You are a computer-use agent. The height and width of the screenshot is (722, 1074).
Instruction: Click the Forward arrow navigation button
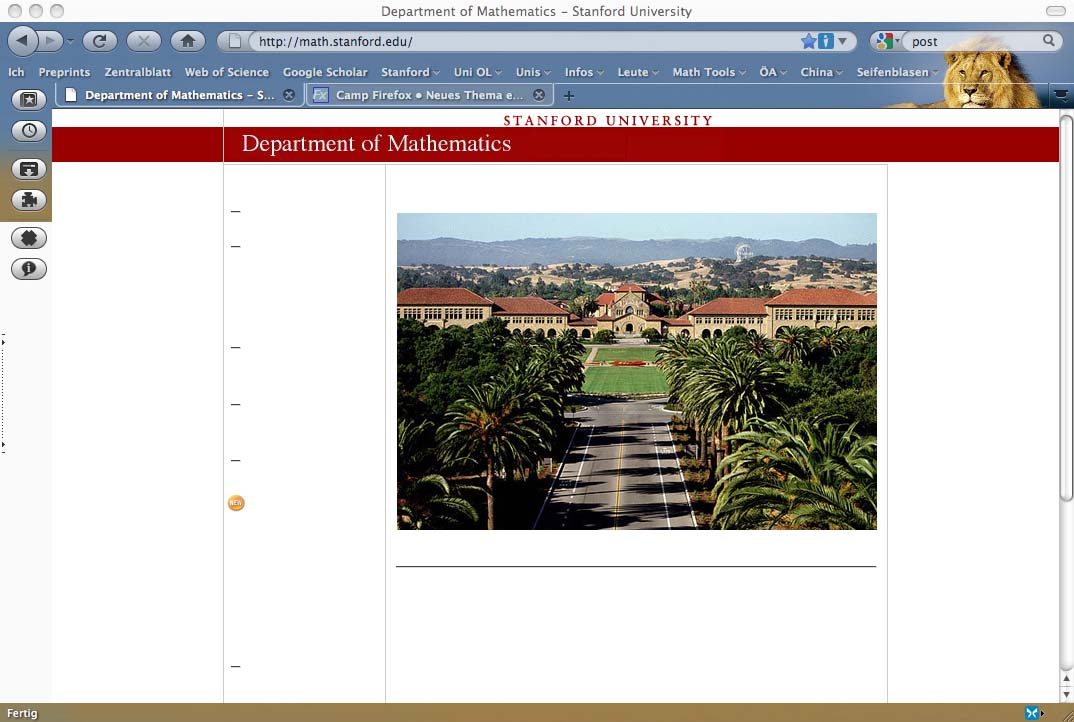(50, 40)
